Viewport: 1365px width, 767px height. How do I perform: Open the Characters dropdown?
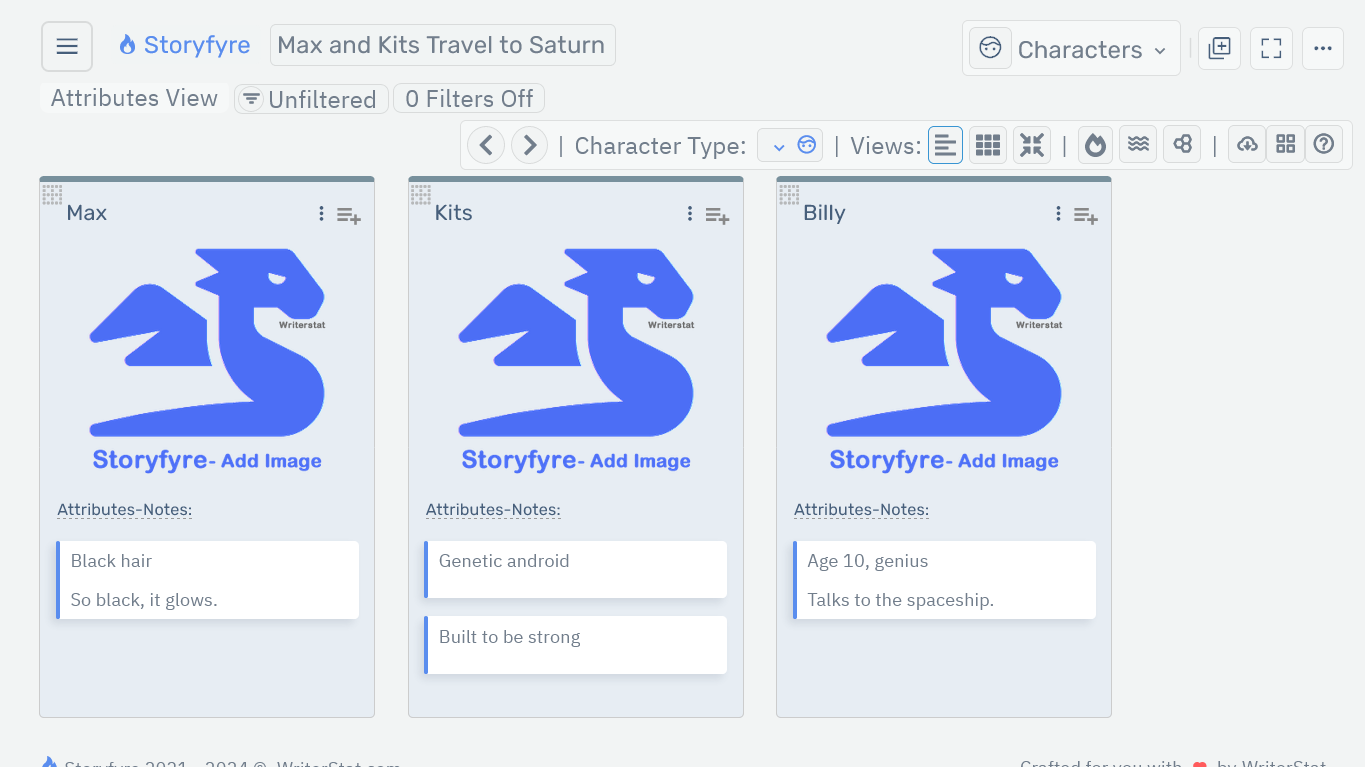coord(1071,48)
